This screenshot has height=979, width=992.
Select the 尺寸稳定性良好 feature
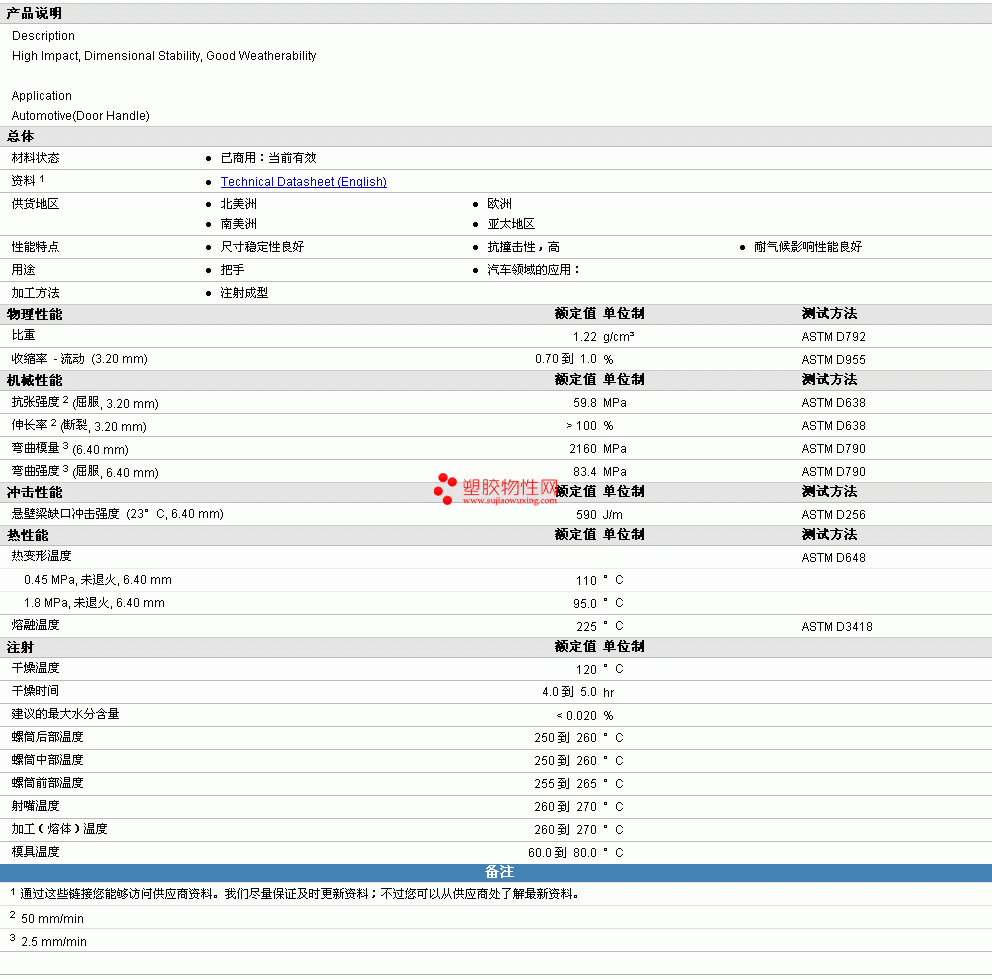pos(262,247)
